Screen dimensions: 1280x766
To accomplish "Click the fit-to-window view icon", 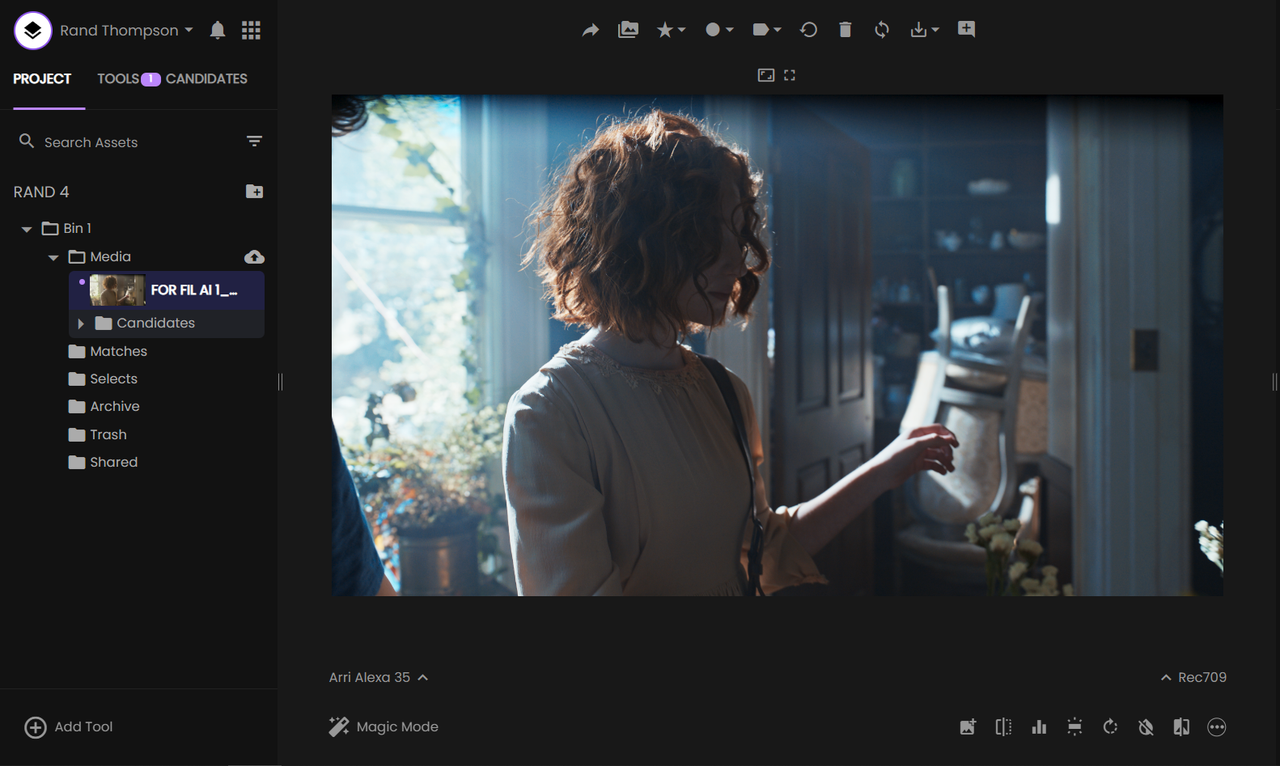I will [766, 75].
